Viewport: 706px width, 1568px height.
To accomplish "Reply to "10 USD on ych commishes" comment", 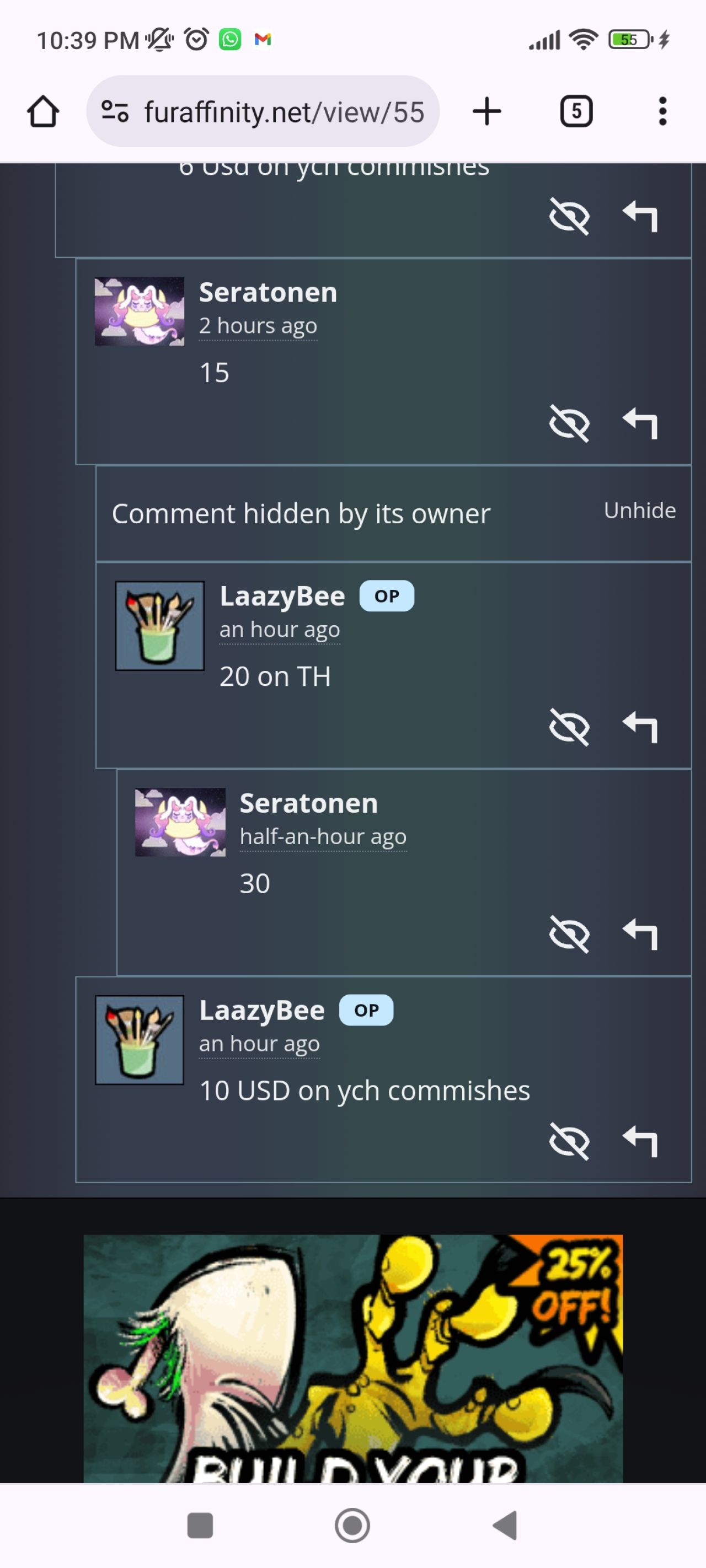I will pos(640,1141).
